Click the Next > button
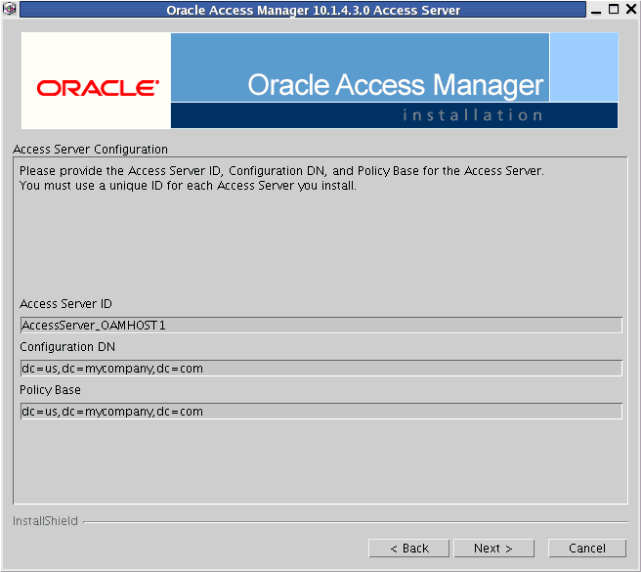 point(494,548)
